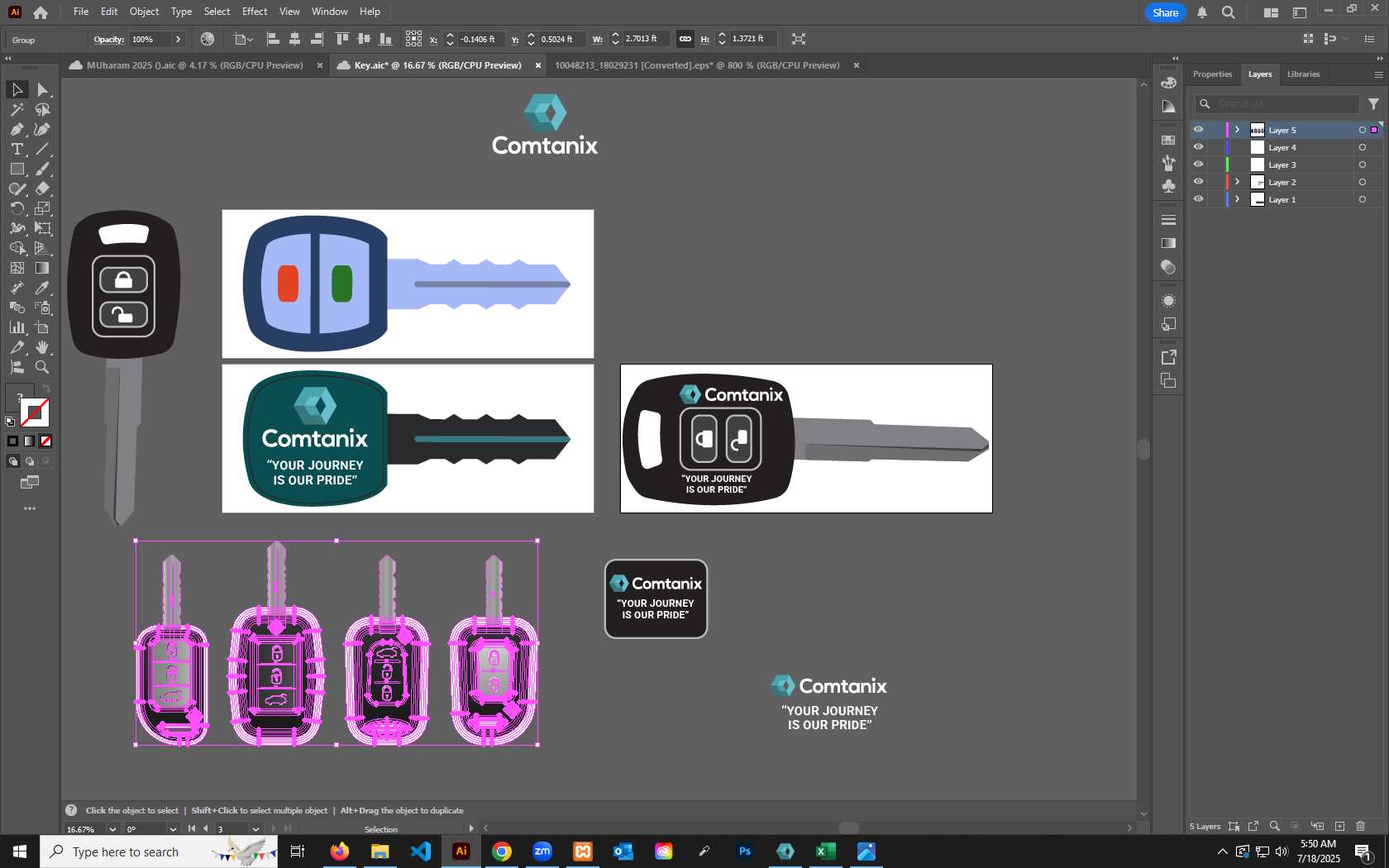Click the blue Share button
This screenshot has height=868, width=1389.
tap(1165, 12)
